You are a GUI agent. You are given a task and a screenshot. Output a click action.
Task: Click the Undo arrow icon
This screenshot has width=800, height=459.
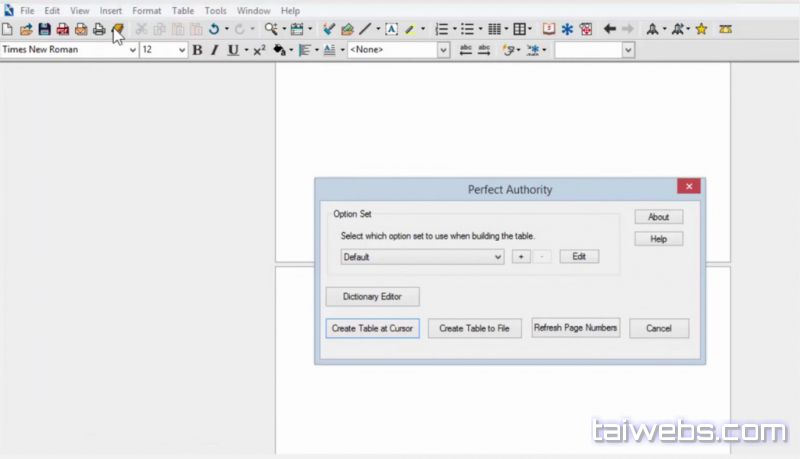[x=214, y=30]
